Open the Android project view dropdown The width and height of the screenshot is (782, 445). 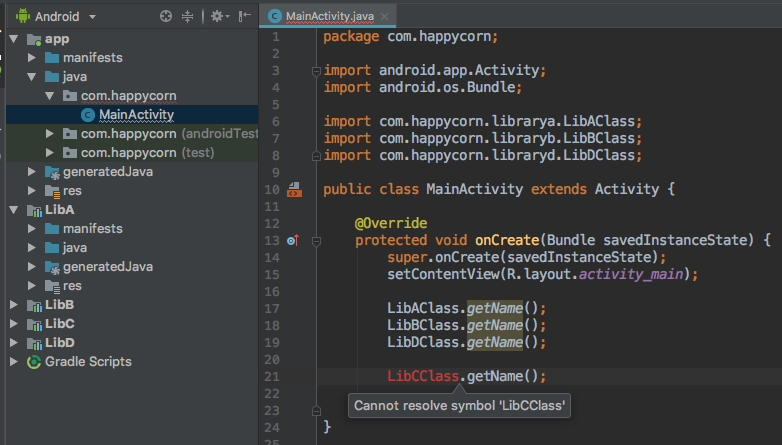click(x=92, y=17)
